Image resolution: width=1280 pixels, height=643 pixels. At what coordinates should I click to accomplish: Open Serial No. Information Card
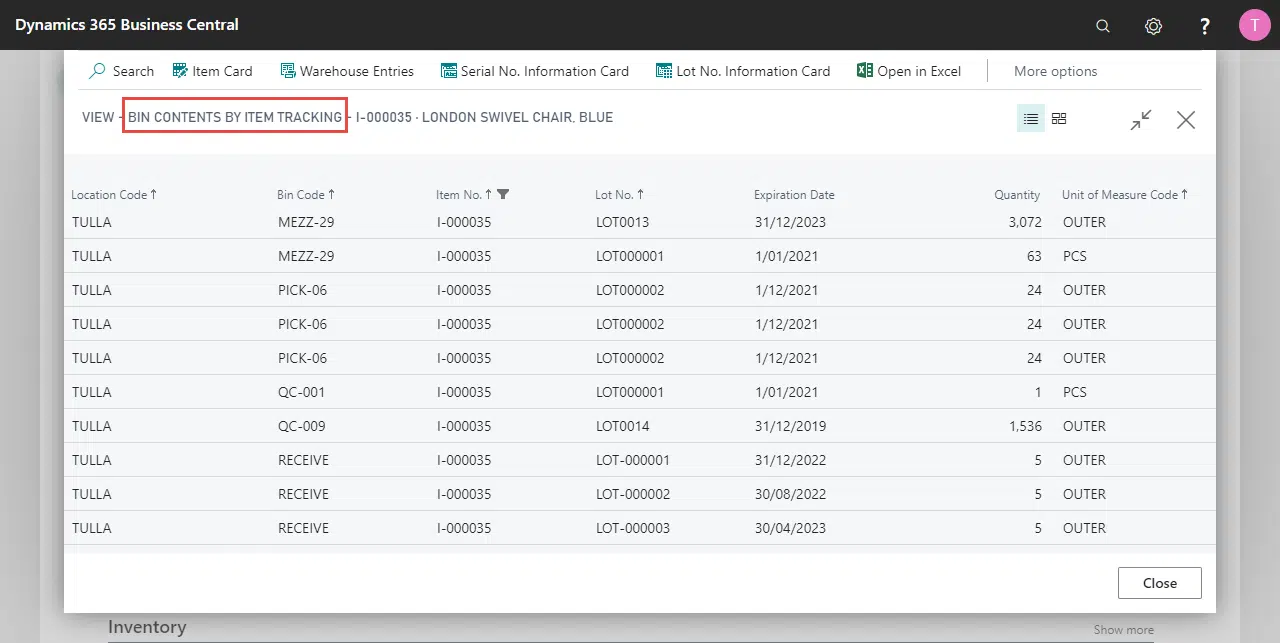(x=534, y=71)
